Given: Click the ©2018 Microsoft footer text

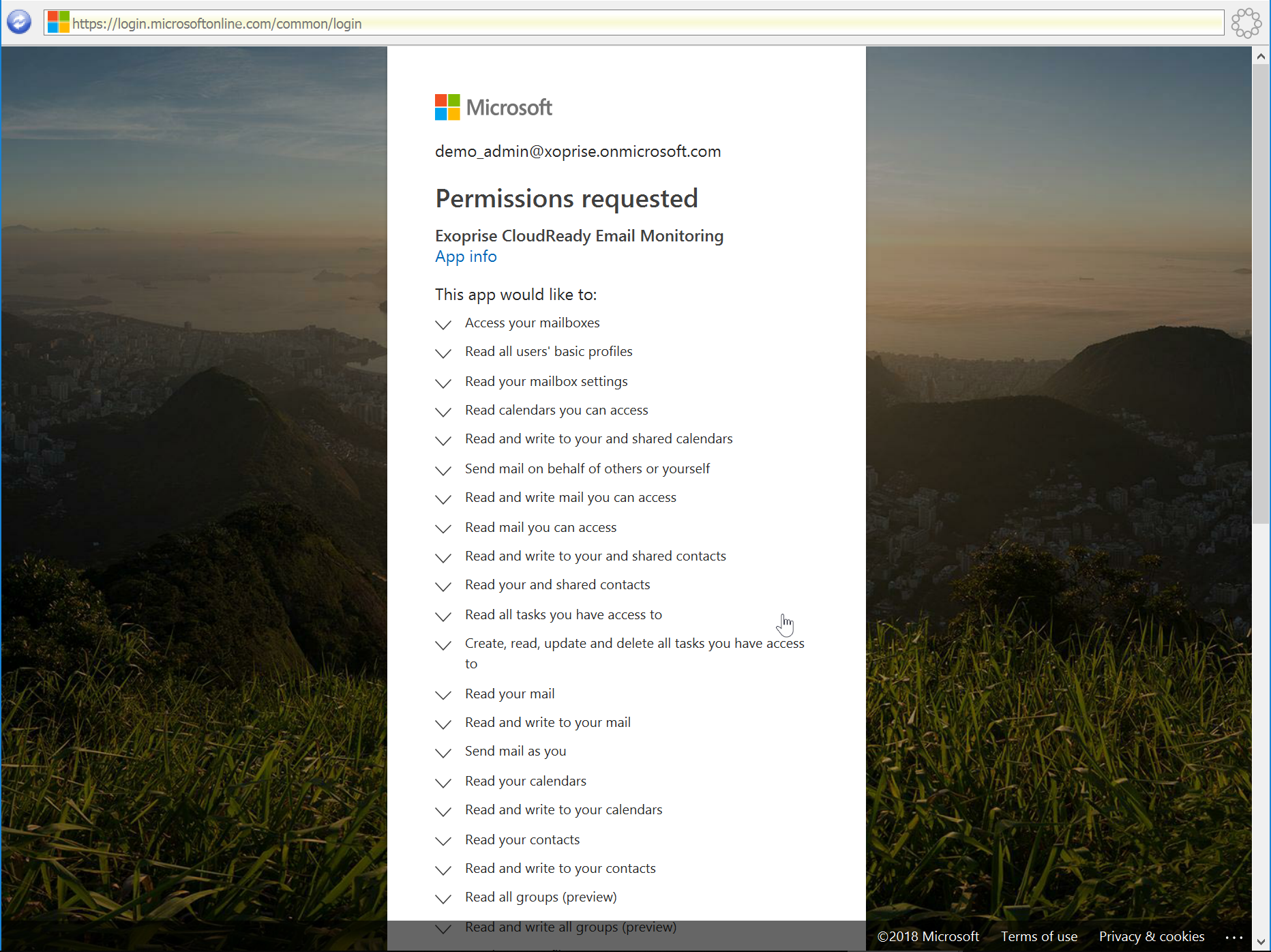Looking at the screenshot, I should [928, 936].
